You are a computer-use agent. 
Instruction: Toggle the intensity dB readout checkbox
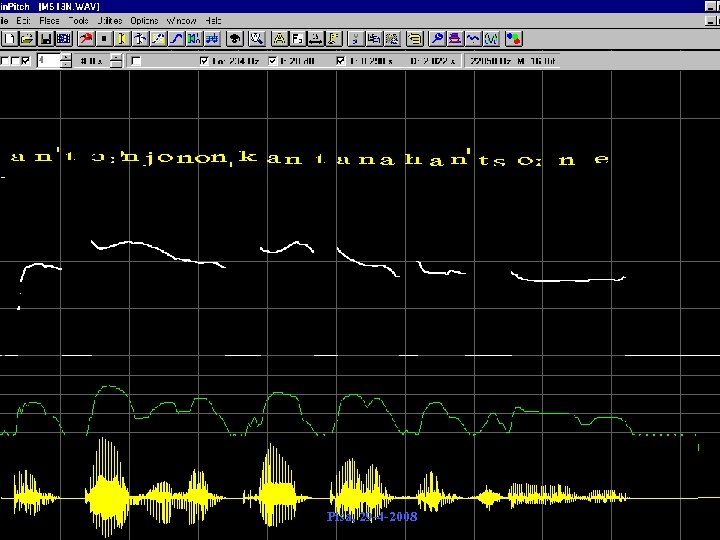273,61
